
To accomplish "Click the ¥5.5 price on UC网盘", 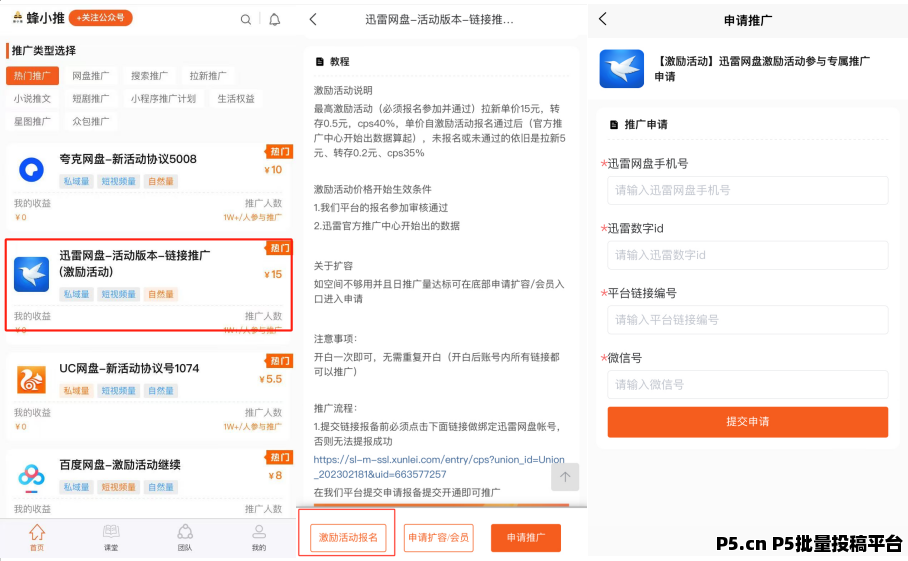I will coord(270,379).
